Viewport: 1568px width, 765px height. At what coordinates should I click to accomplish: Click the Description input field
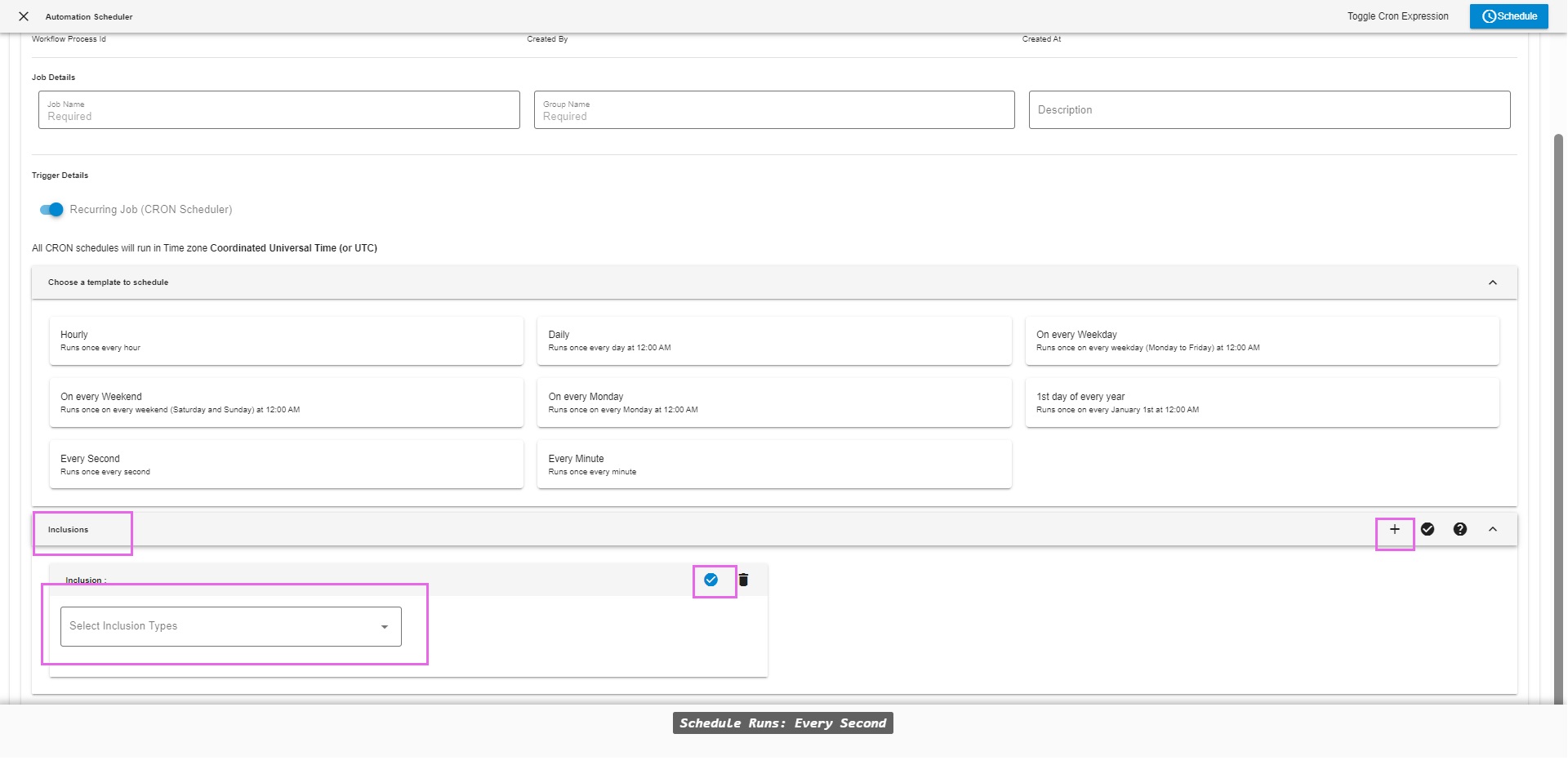[x=1269, y=109]
